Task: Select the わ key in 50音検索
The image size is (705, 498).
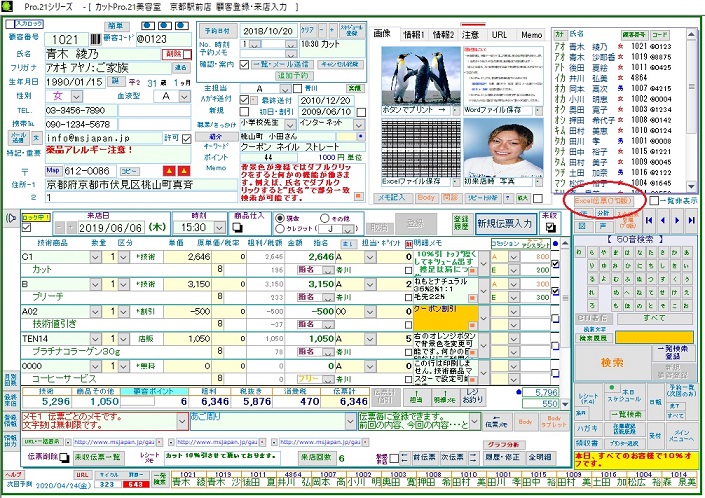Action: (579, 253)
